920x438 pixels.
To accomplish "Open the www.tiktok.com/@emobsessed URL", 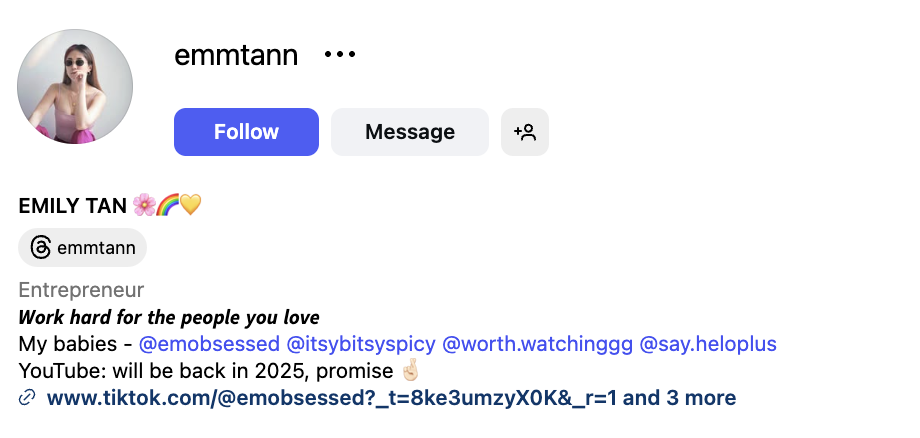I will tap(332, 398).
